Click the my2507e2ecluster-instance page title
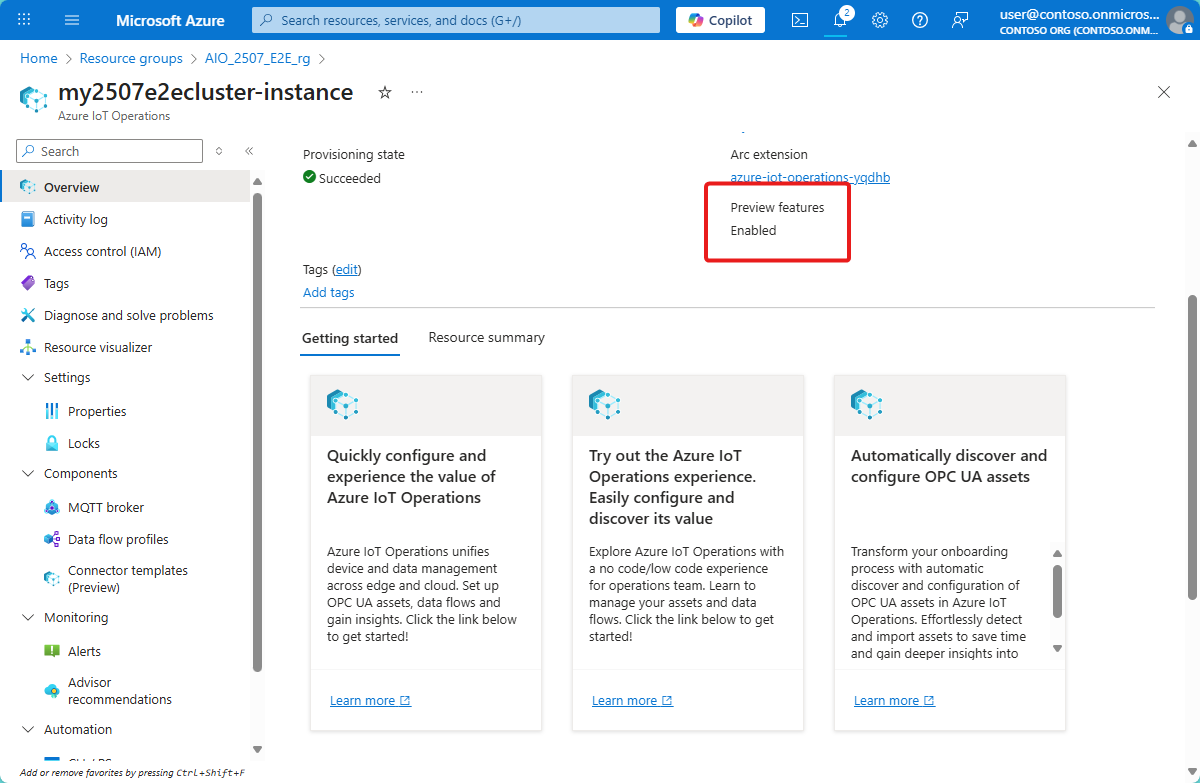The width and height of the screenshot is (1200, 783). (x=206, y=92)
